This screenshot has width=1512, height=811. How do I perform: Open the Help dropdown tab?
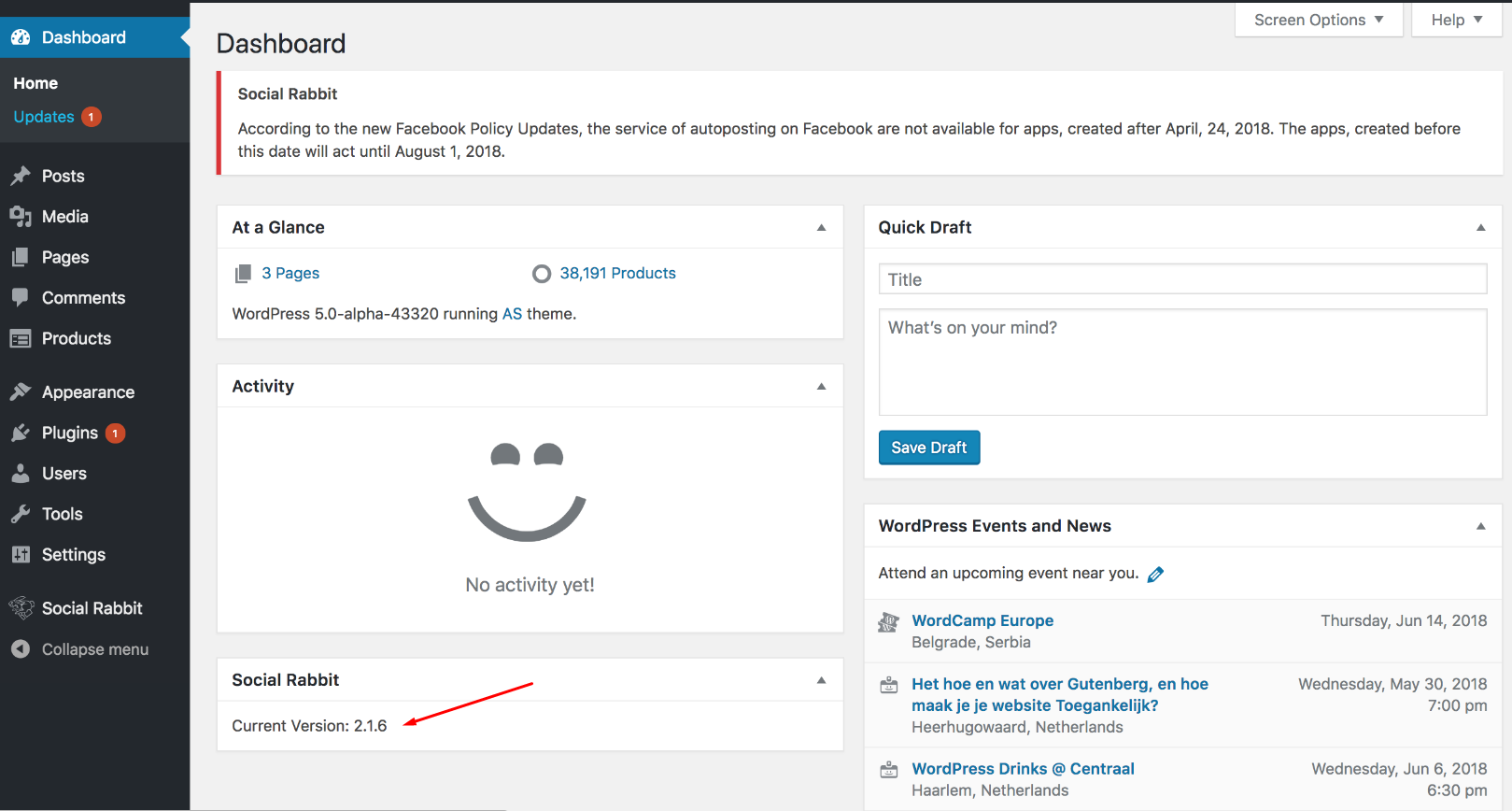(x=1456, y=20)
